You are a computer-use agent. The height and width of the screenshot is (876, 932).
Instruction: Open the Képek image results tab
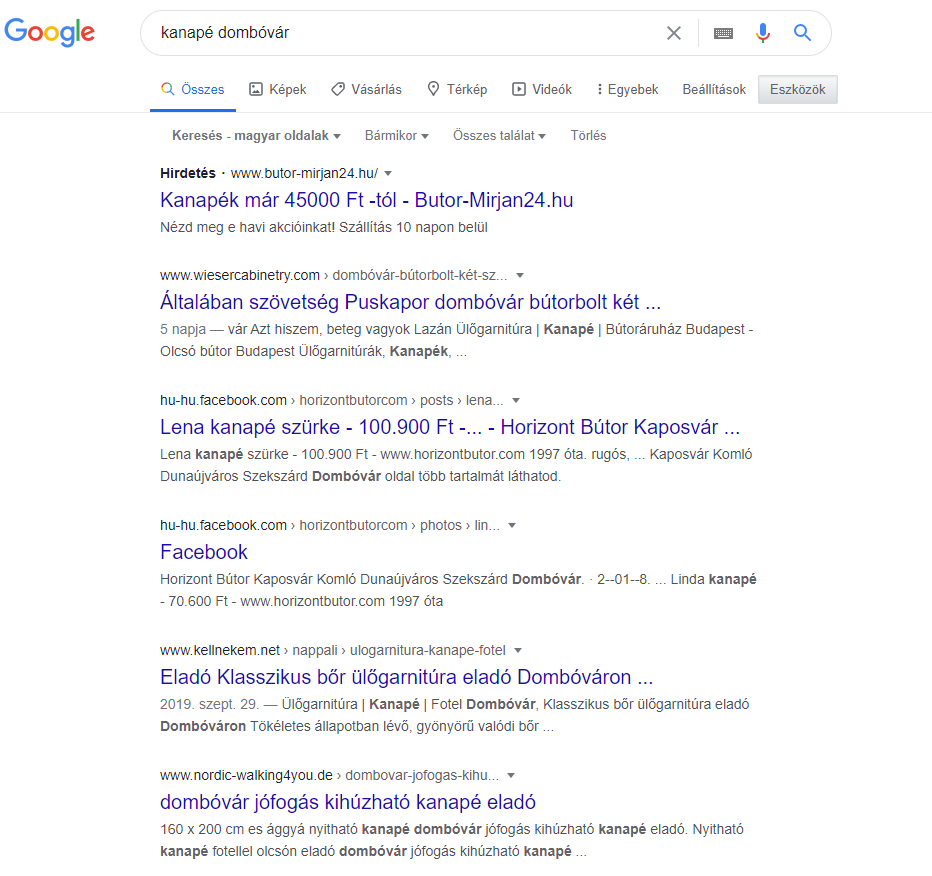point(278,89)
